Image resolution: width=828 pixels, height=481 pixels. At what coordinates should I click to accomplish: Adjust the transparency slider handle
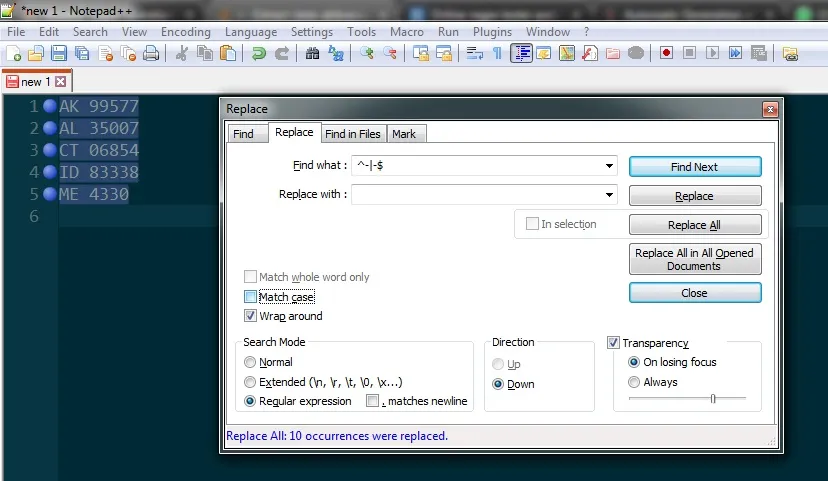click(x=713, y=399)
